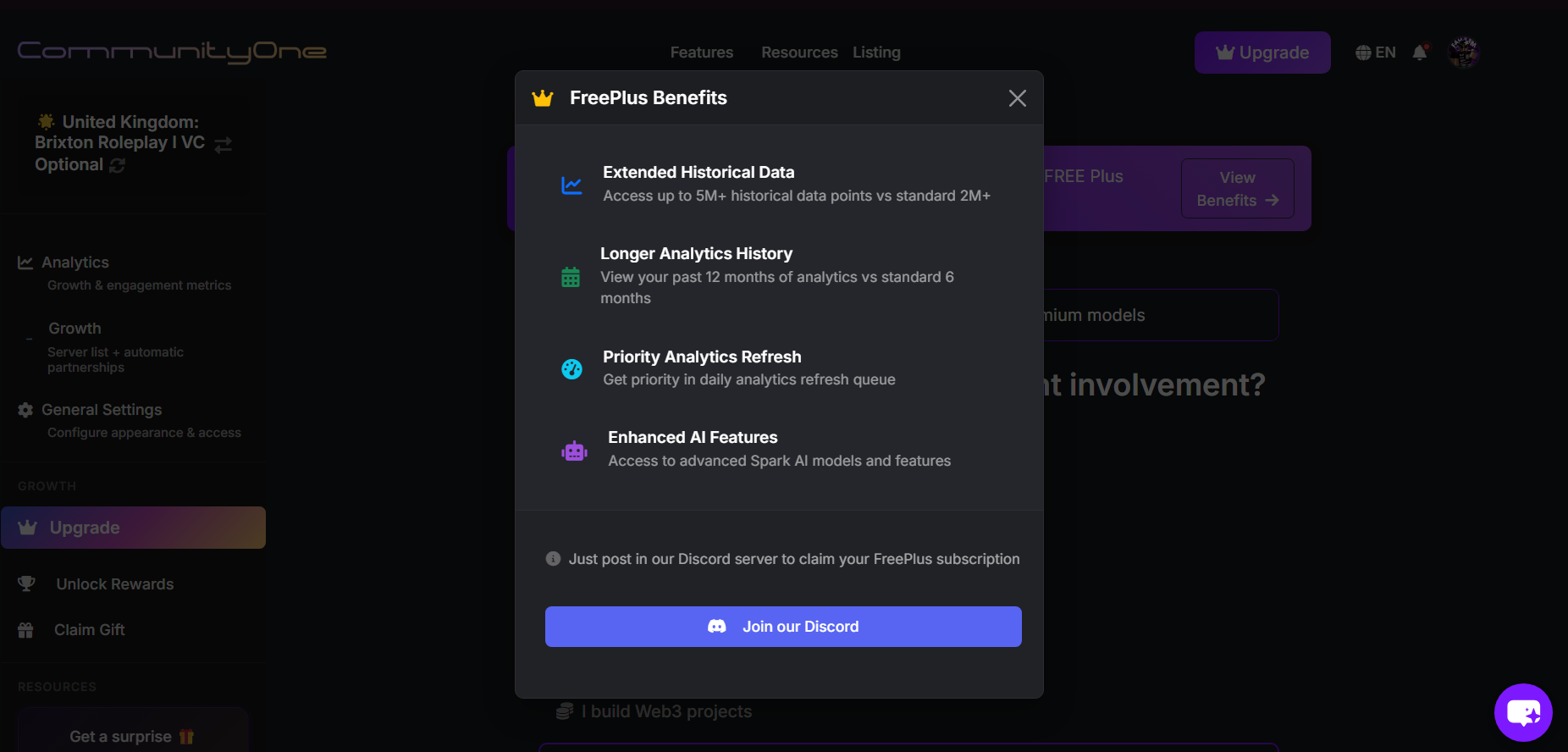Click the View Benefits button

tap(1237, 189)
